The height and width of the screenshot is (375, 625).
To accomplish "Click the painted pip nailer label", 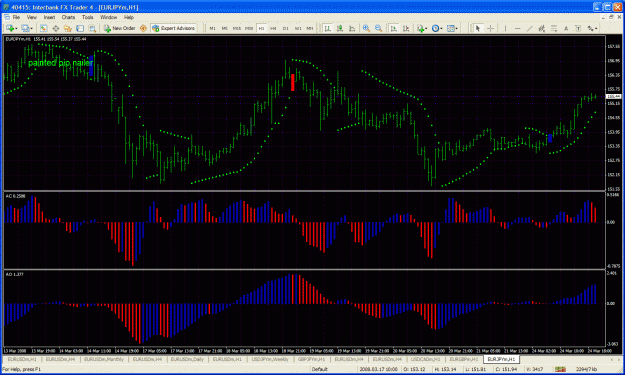I will pos(60,63).
